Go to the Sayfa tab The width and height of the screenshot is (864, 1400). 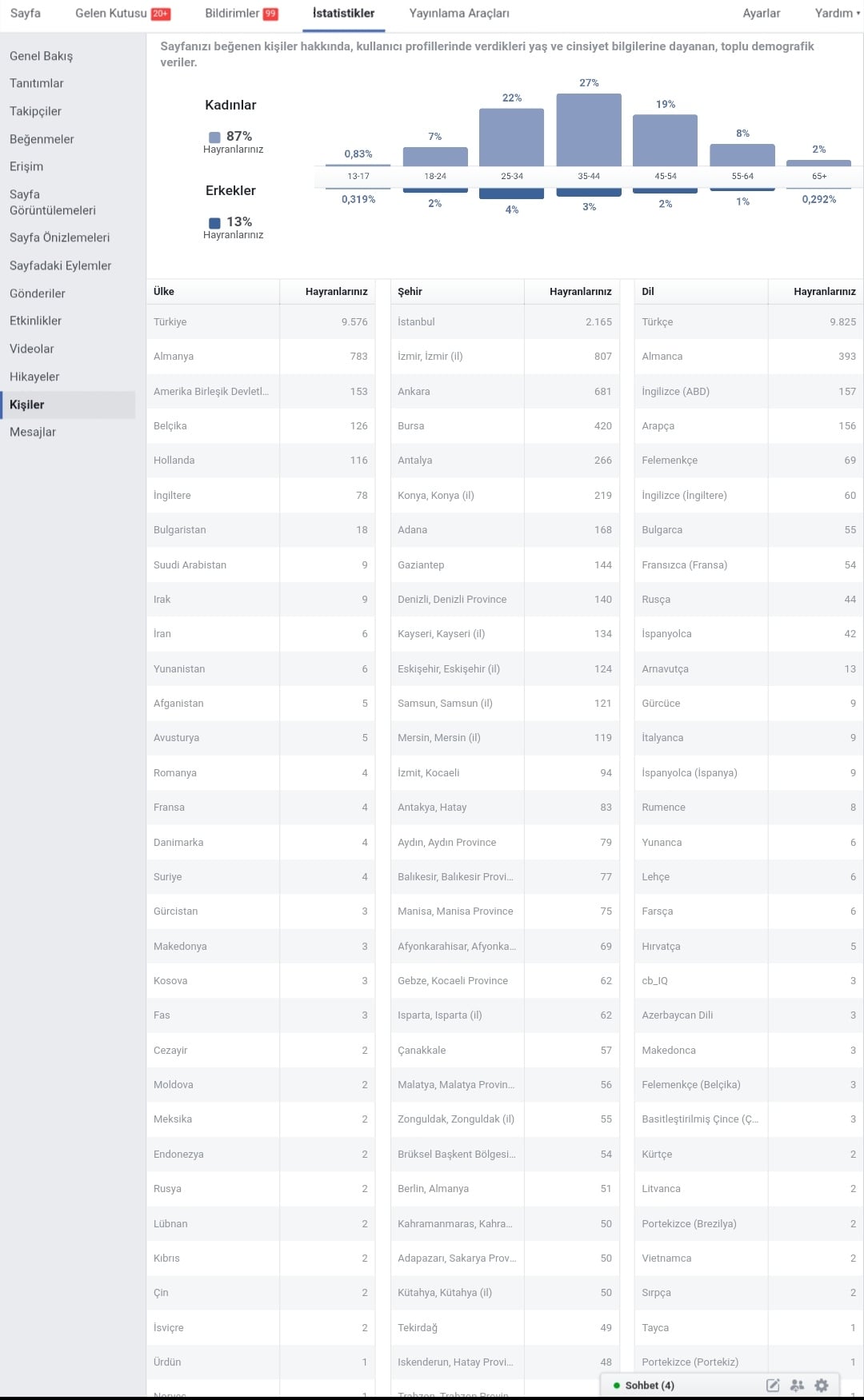[26, 13]
